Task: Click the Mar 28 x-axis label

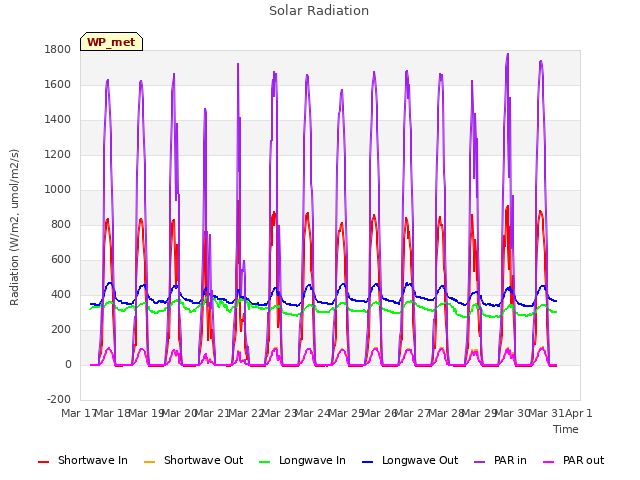Action: tap(446, 413)
